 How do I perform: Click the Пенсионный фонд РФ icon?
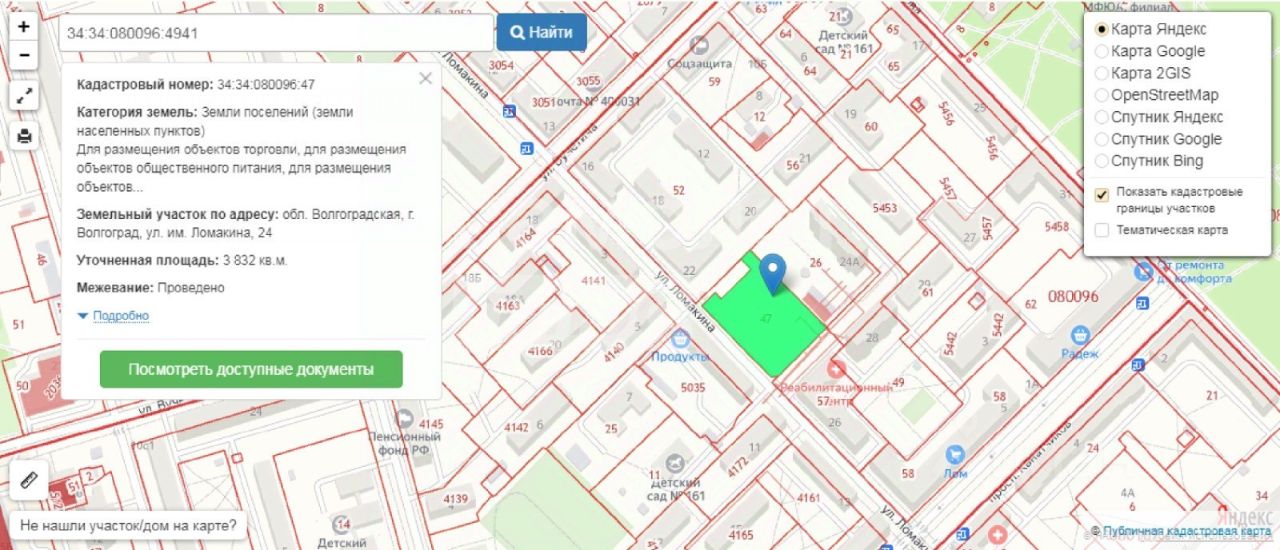click(405, 417)
